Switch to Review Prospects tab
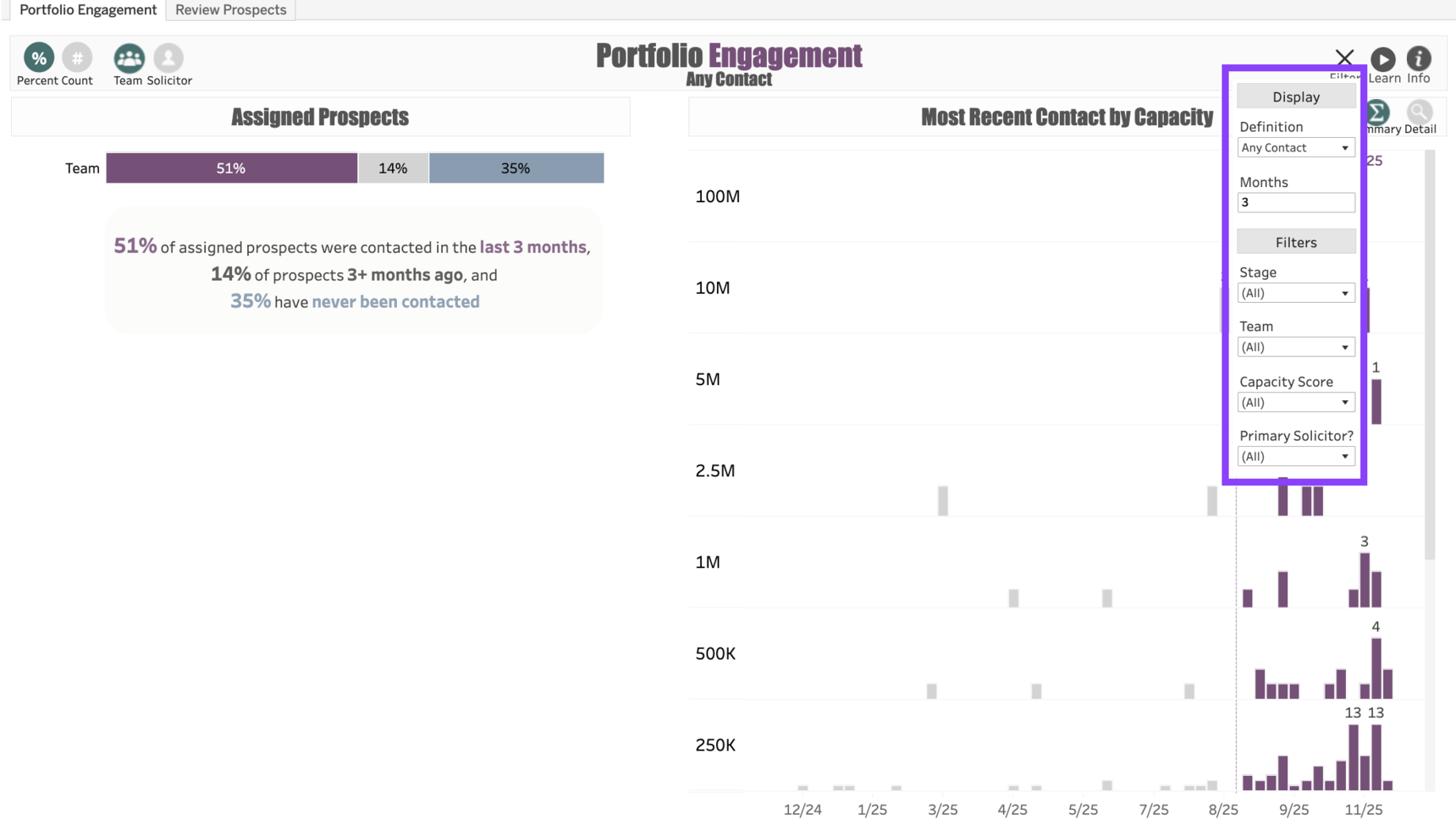Viewport: 1456px width, 825px height. 230,10
